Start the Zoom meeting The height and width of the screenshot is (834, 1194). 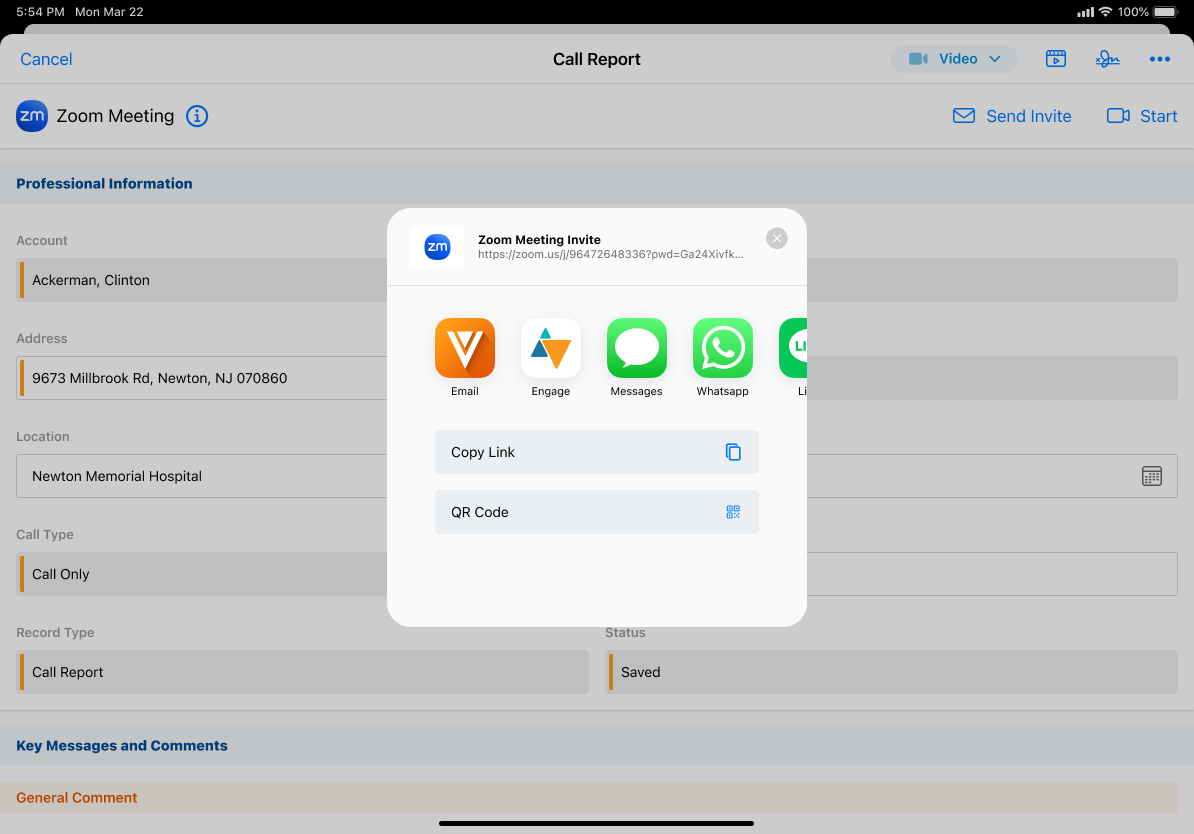point(1142,116)
